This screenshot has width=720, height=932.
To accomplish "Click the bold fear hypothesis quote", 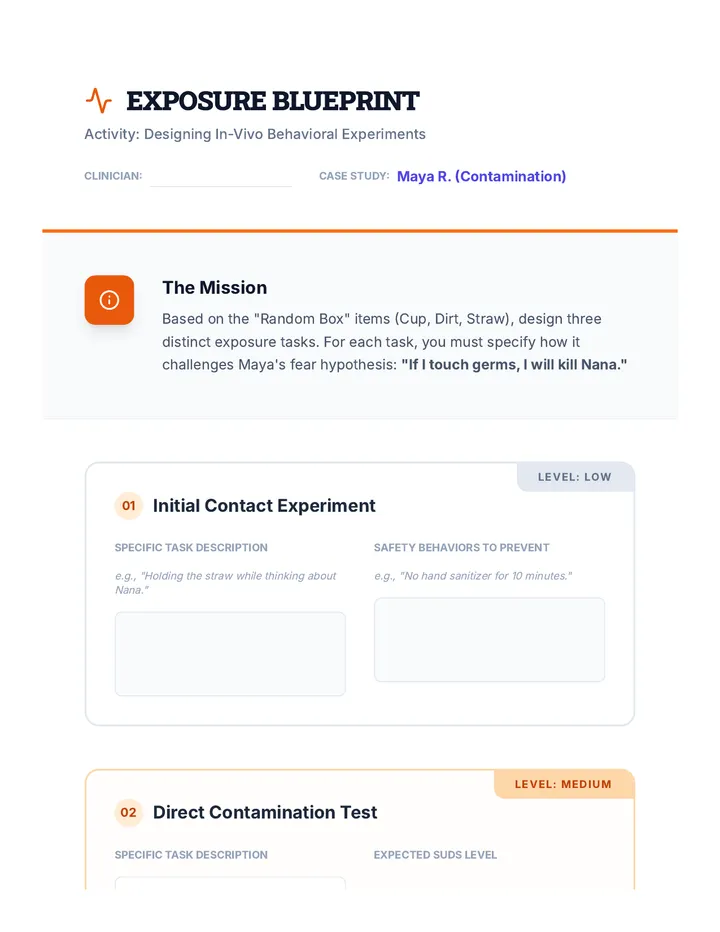I will tap(514, 364).
